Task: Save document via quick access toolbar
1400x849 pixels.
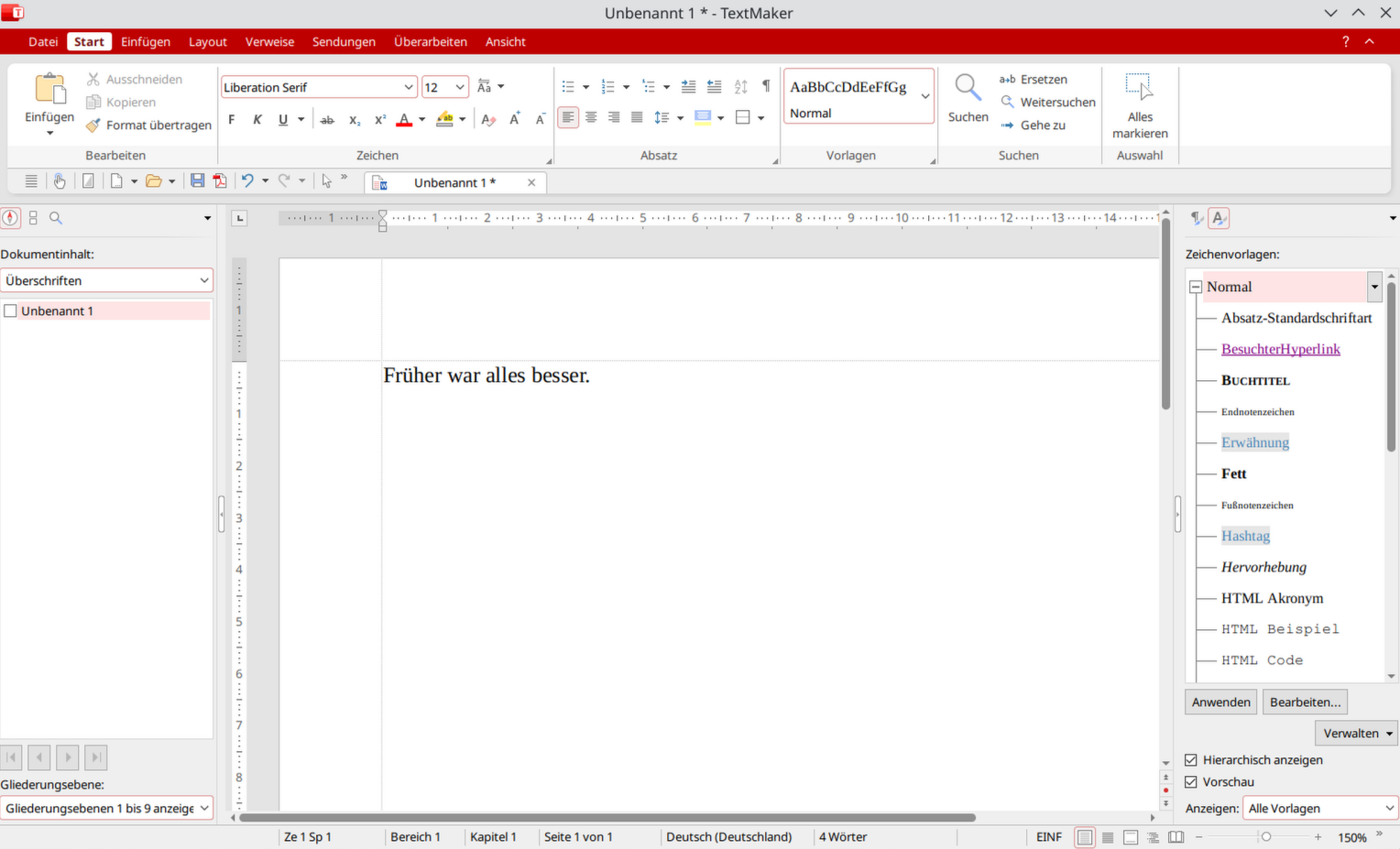Action: tap(197, 181)
